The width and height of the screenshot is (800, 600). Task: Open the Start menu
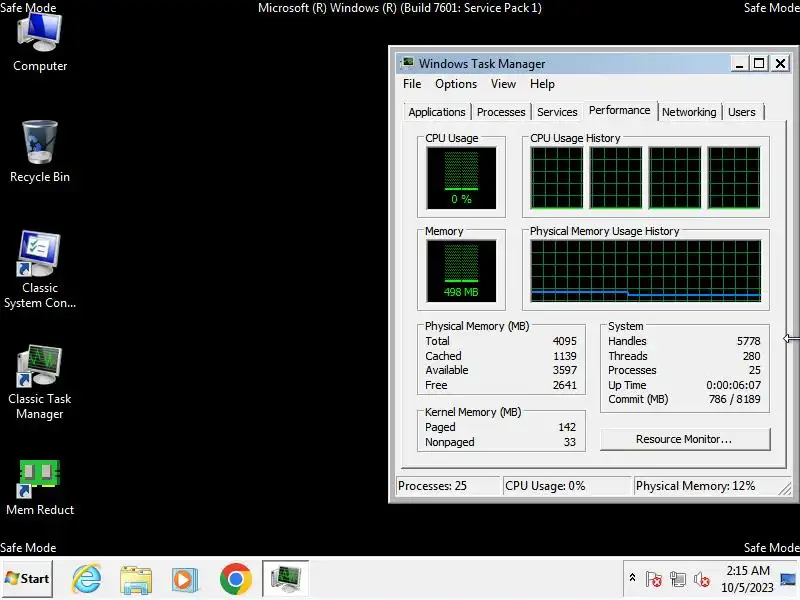pyautogui.click(x=27, y=579)
